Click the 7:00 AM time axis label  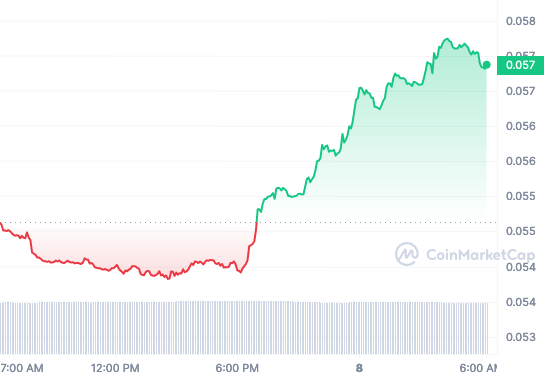point(22,368)
